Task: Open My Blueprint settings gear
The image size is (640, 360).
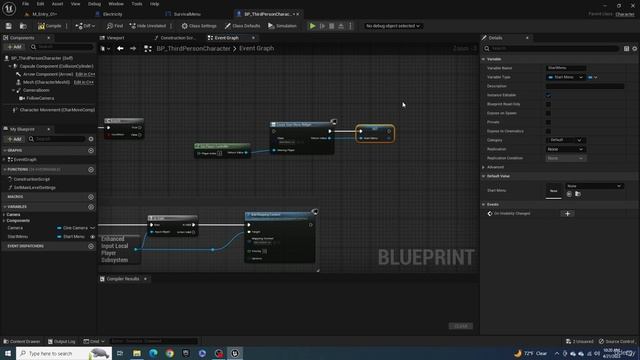Action: [x=91, y=139]
